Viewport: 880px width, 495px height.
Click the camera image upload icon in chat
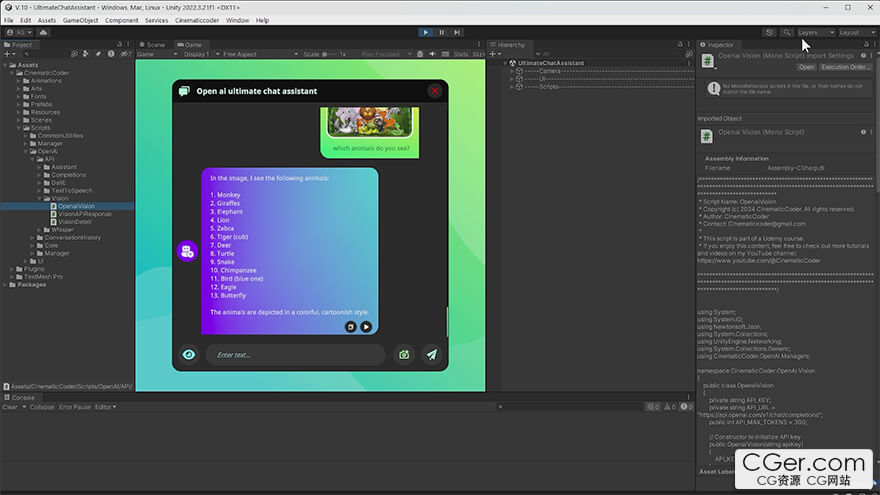click(403, 354)
